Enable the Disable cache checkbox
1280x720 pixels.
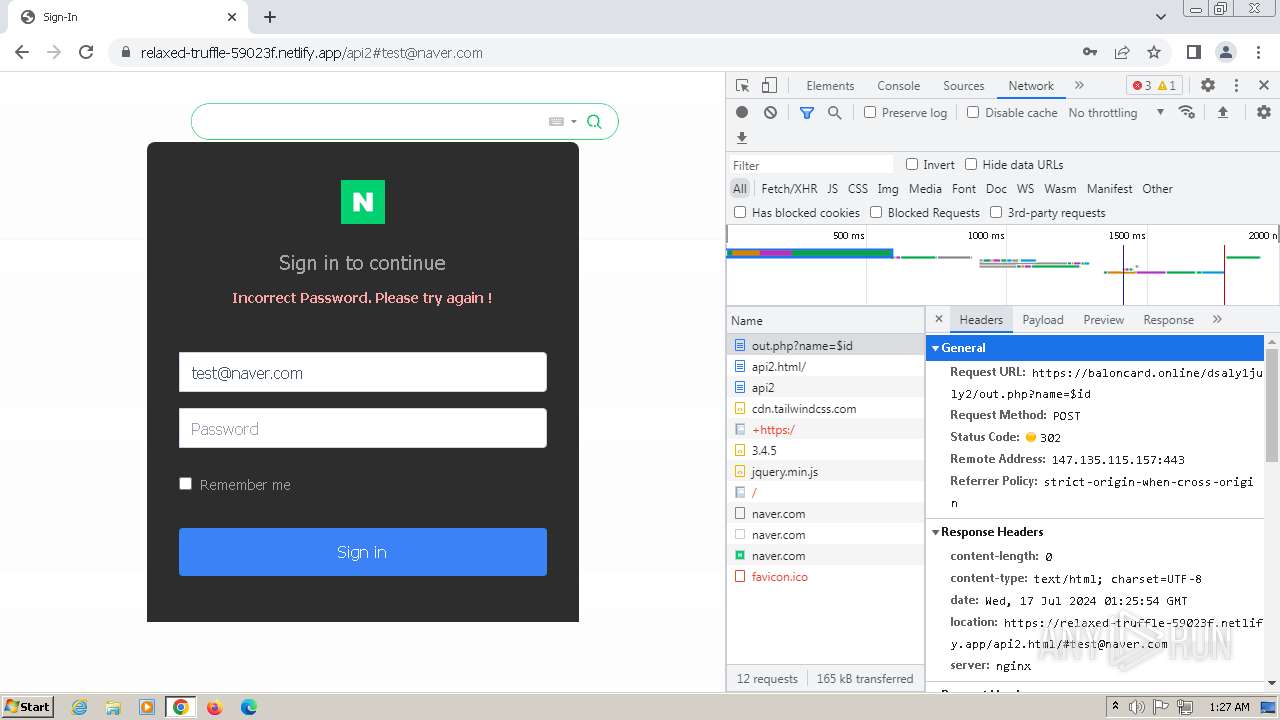click(973, 112)
